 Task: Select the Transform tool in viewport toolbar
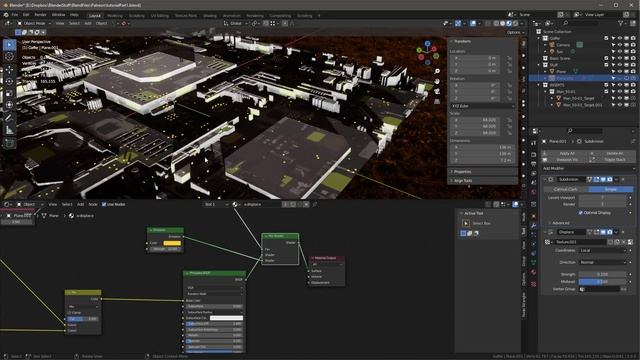(x=9, y=105)
